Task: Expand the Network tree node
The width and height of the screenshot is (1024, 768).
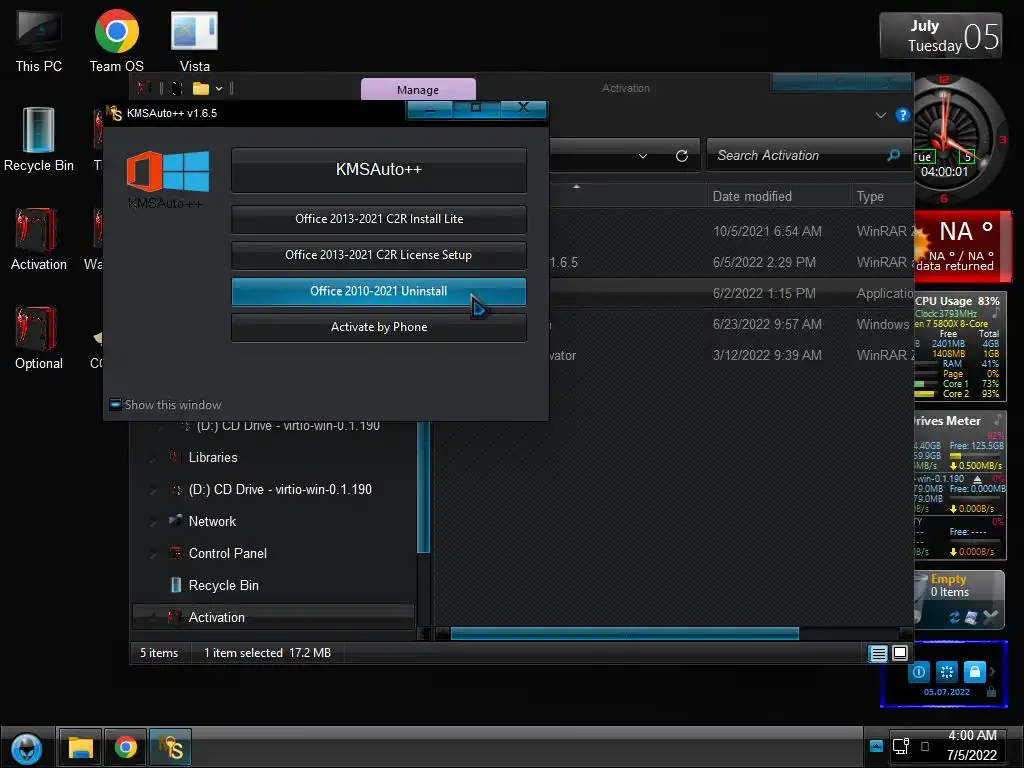Action: pyautogui.click(x=153, y=522)
